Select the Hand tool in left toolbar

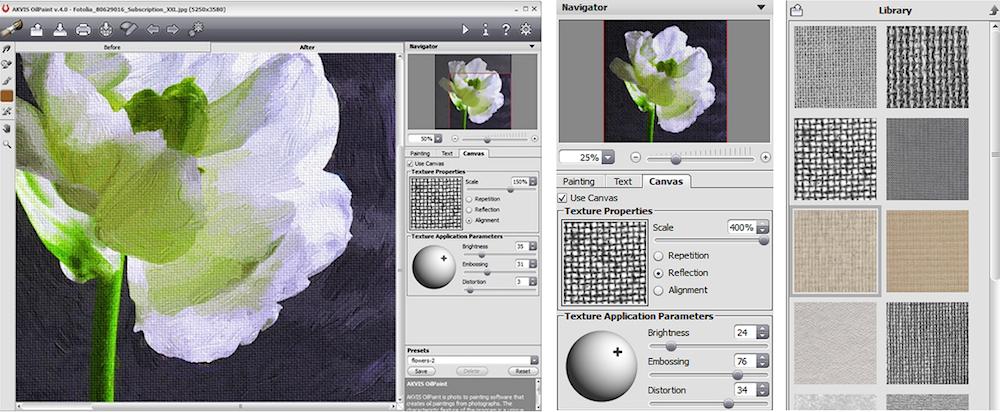click(7, 128)
